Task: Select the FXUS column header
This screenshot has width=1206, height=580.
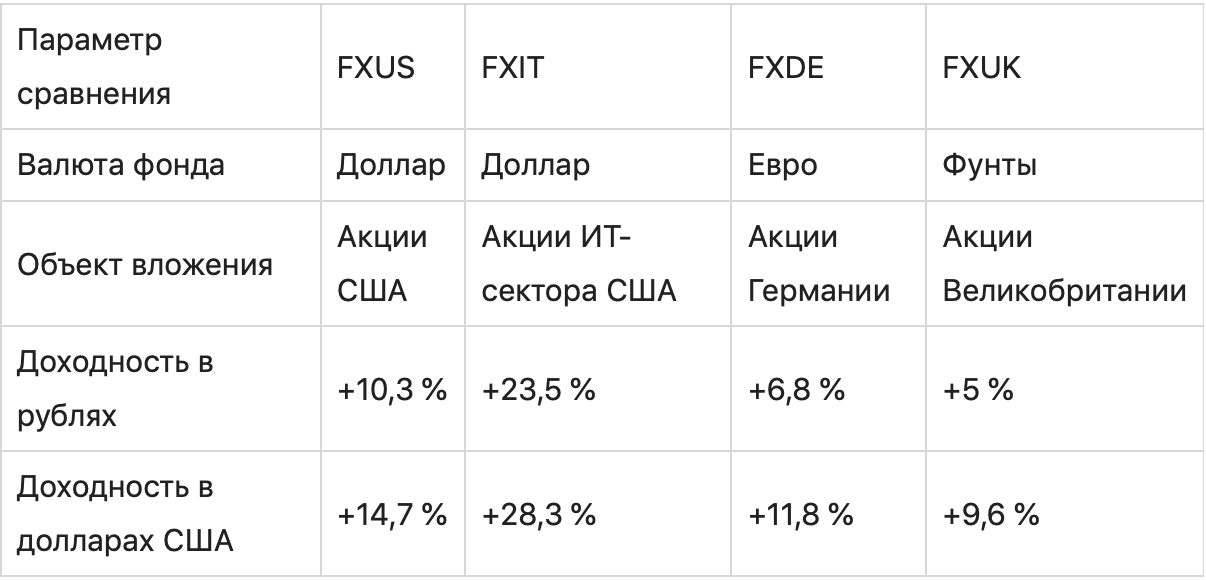Action: (375, 68)
